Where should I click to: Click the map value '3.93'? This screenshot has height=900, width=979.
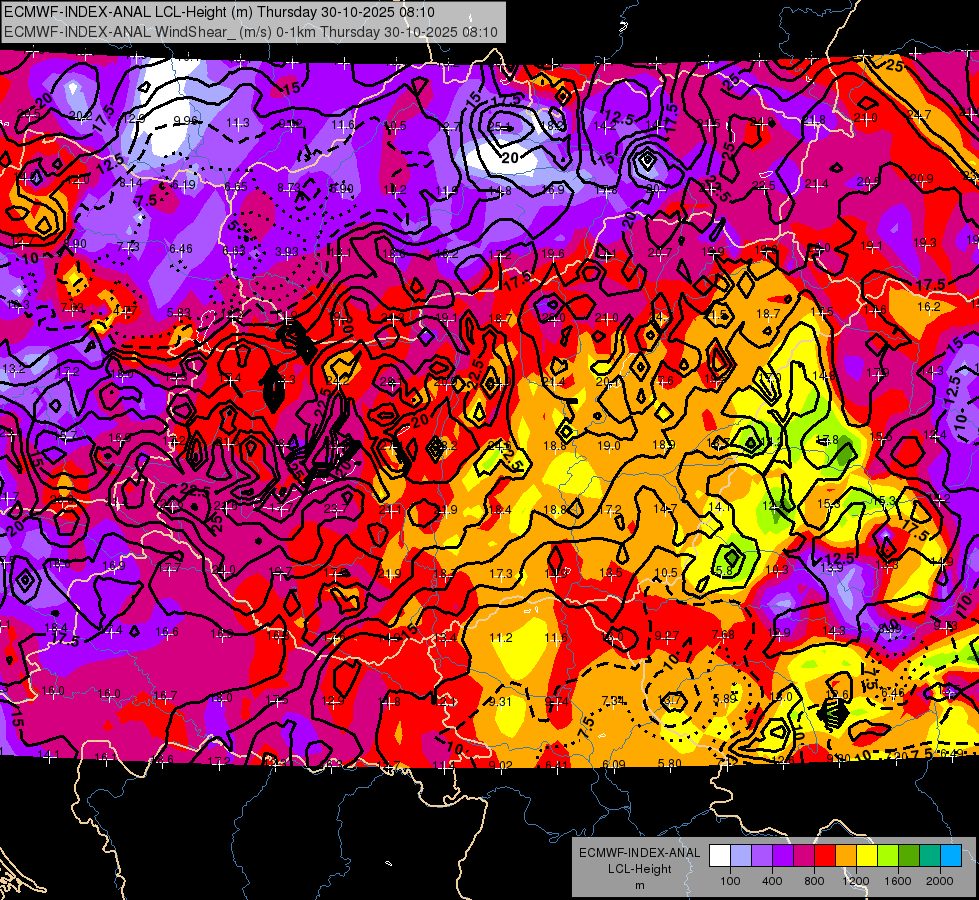(x=287, y=252)
